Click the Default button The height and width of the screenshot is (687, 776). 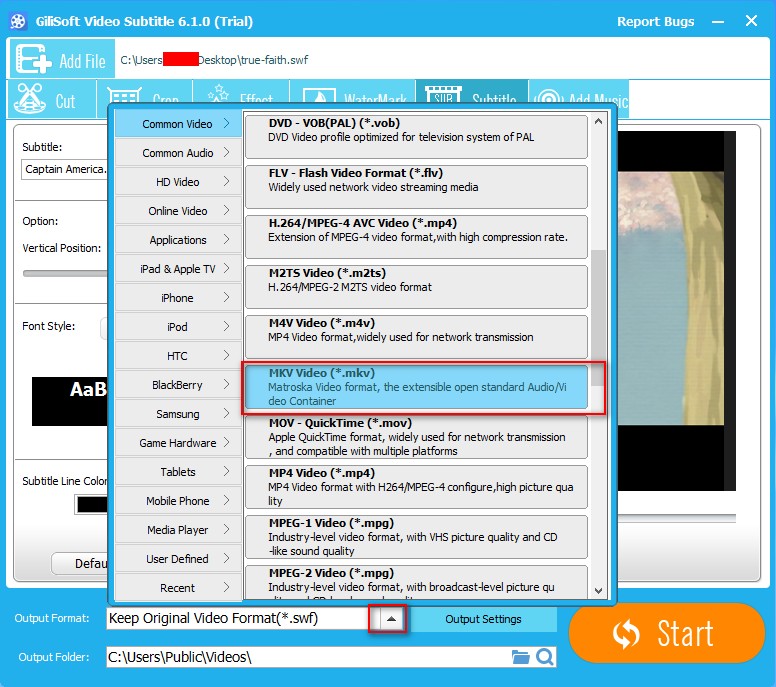(x=80, y=563)
